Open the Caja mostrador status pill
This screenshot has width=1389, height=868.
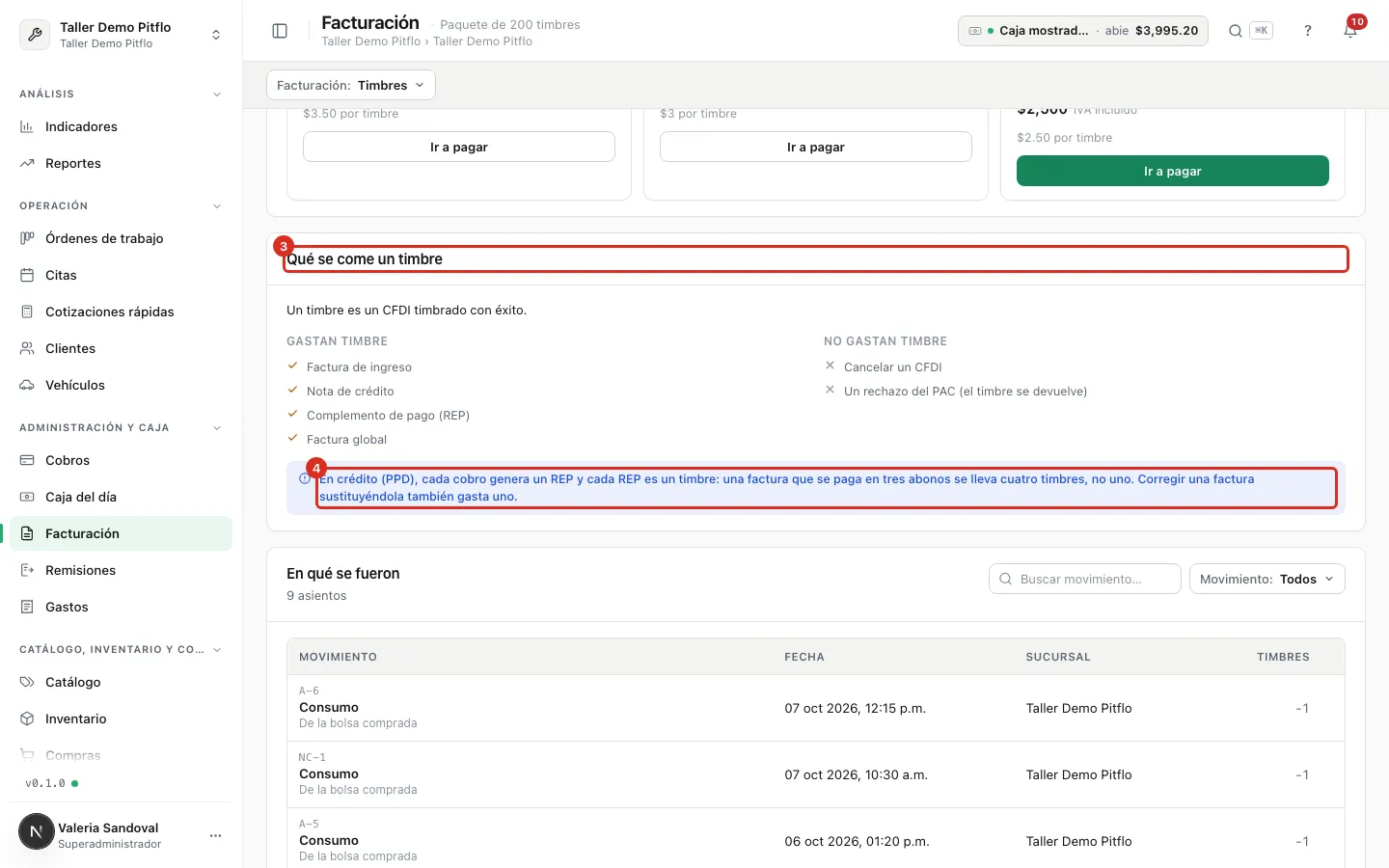(x=1082, y=31)
